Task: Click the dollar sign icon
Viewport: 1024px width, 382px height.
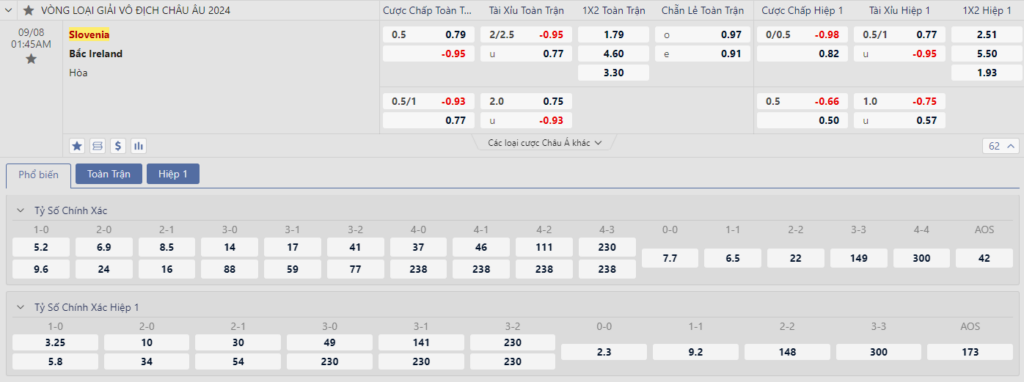Action: 118,146
